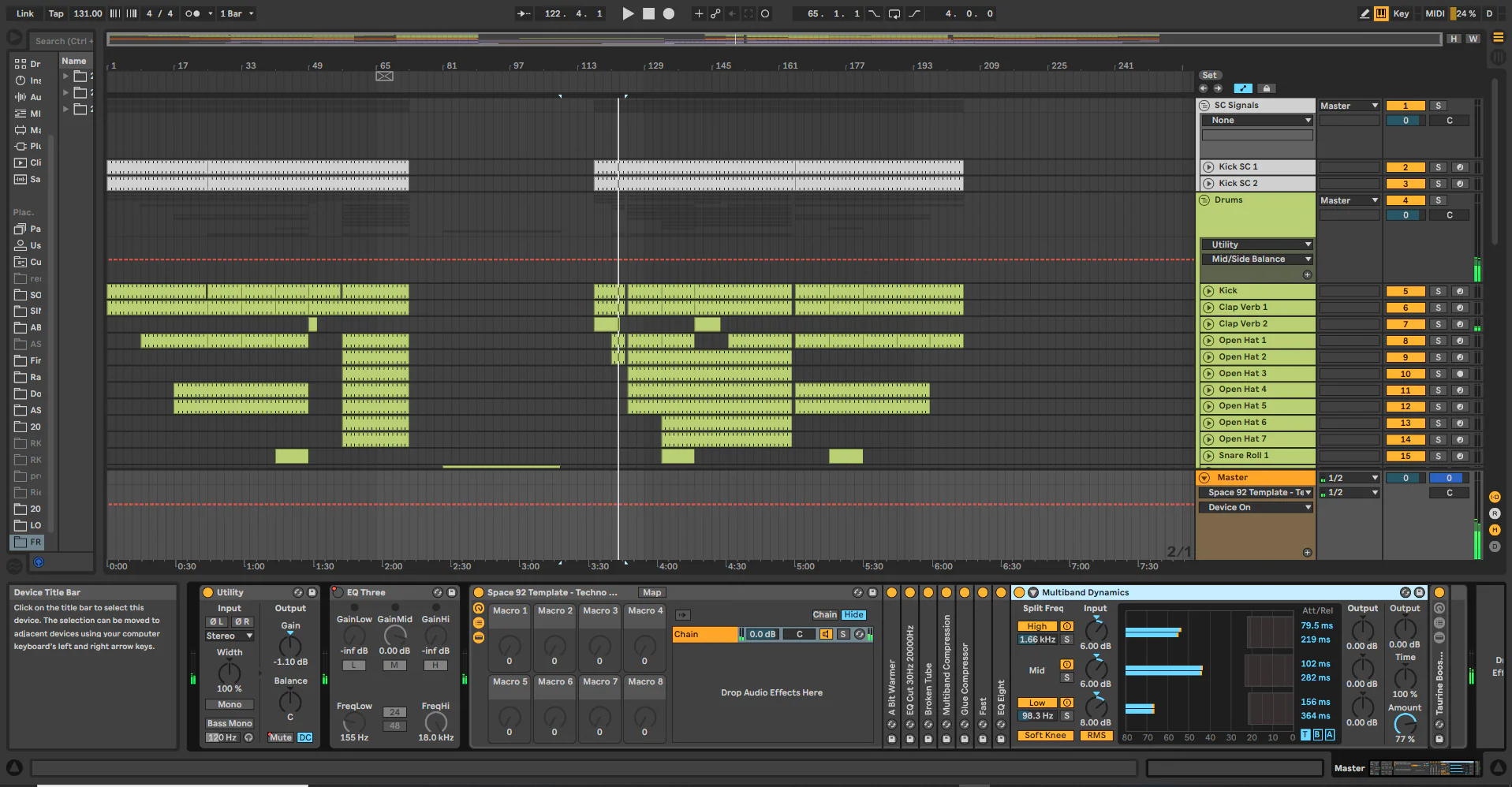Click the Automation Mode button under Set
The height and width of the screenshot is (787, 1512).
[1242, 88]
